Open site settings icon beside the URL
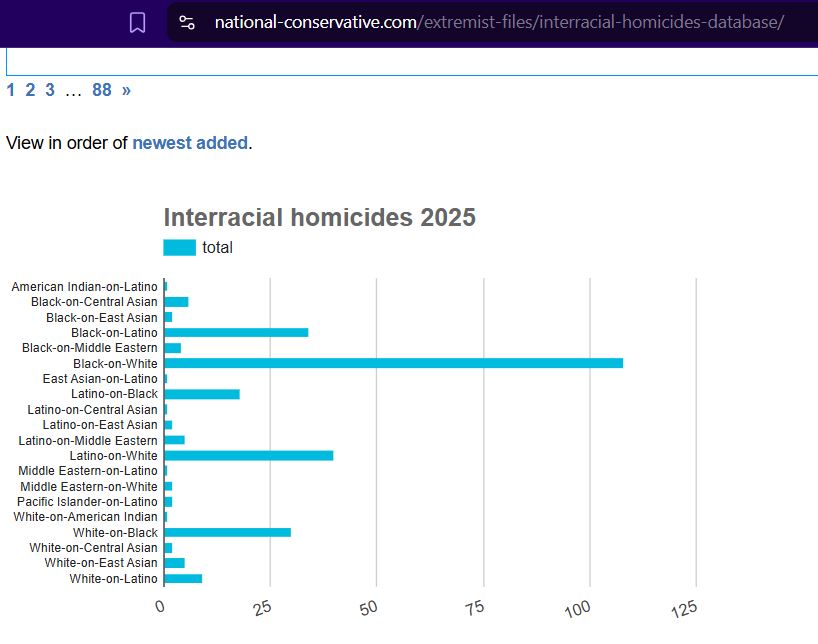This screenshot has width=818, height=644. [187, 22]
